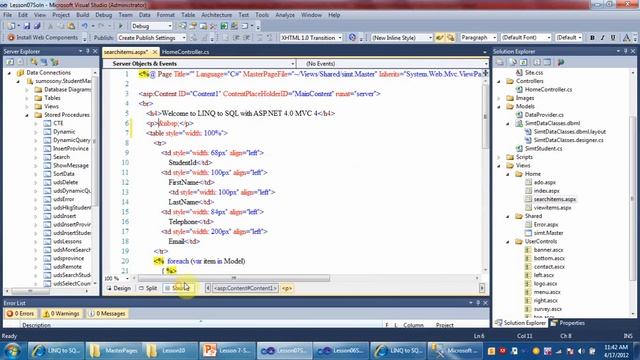Screen dimensions: 640x360
Task: Open the Build menu
Action: [x=82, y=15]
